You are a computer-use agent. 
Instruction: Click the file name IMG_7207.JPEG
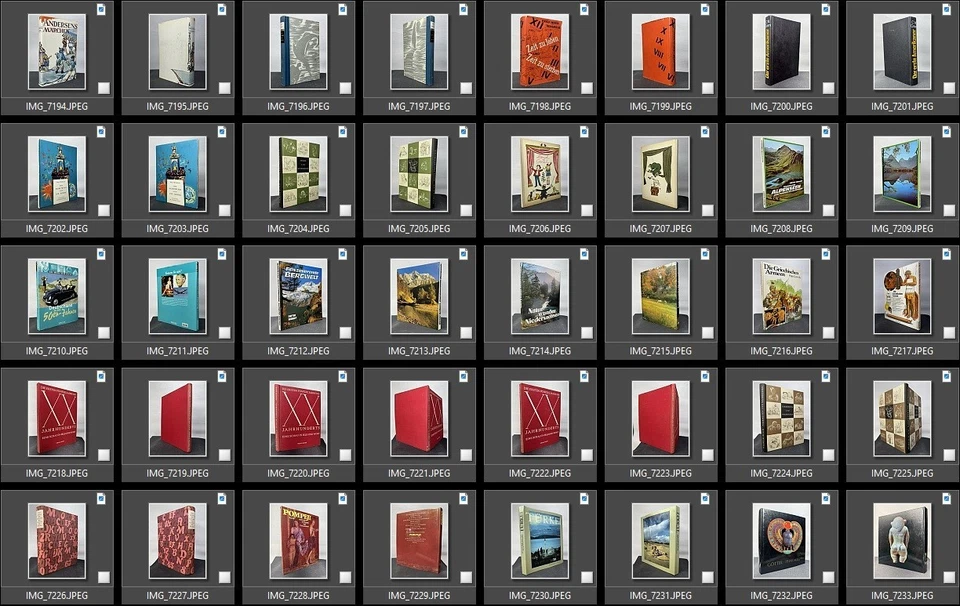point(661,229)
